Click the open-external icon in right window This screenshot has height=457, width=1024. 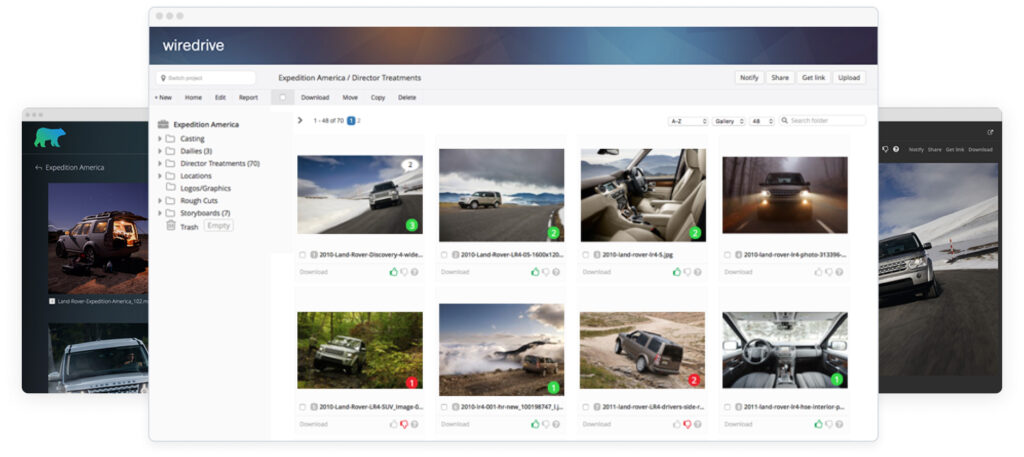[990, 132]
